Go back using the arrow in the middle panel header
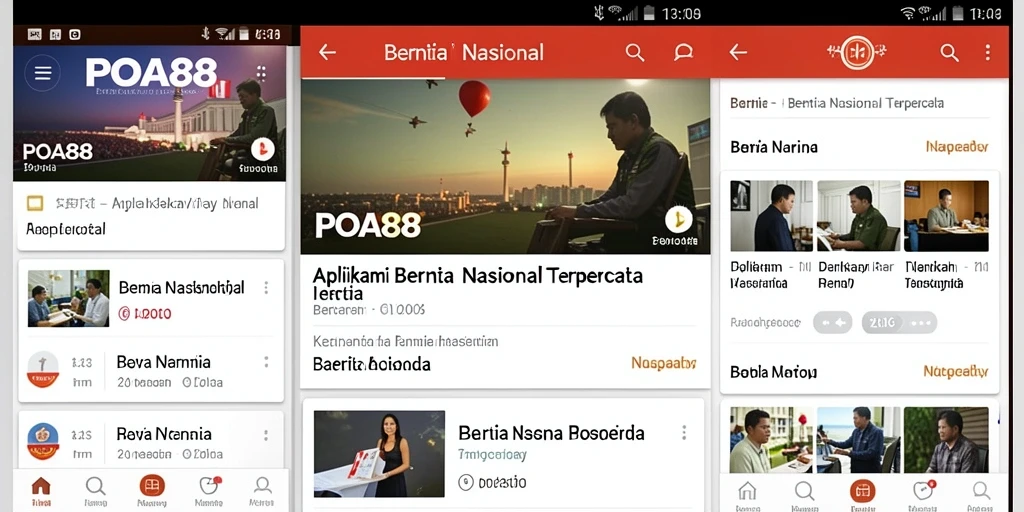Screen dimensions: 1024x512 point(327,52)
